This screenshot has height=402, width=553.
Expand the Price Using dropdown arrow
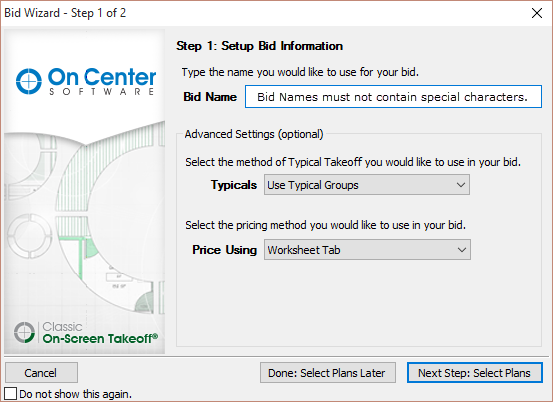pyautogui.click(x=462, y=250)
